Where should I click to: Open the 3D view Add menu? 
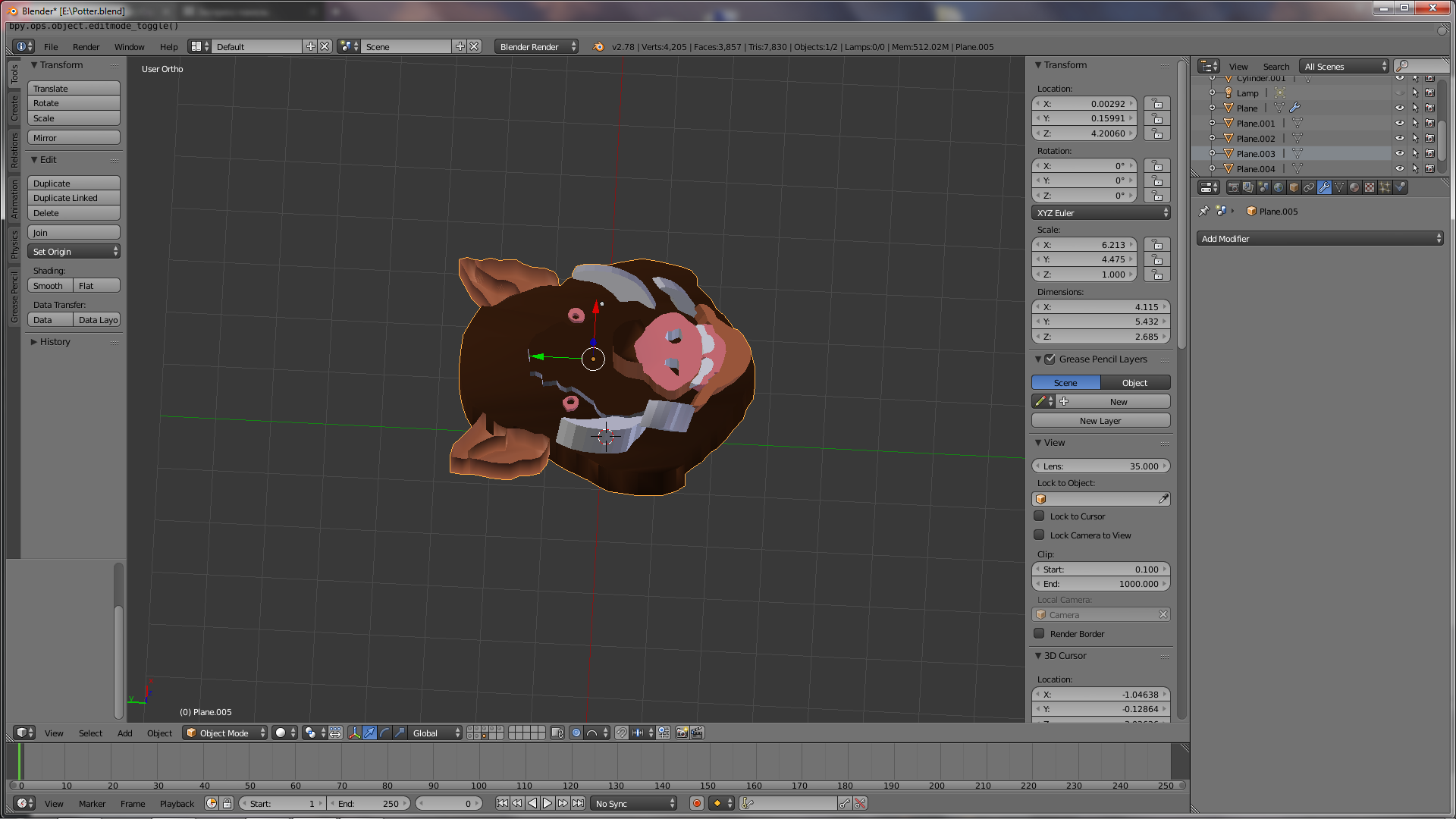coord(125,733)
